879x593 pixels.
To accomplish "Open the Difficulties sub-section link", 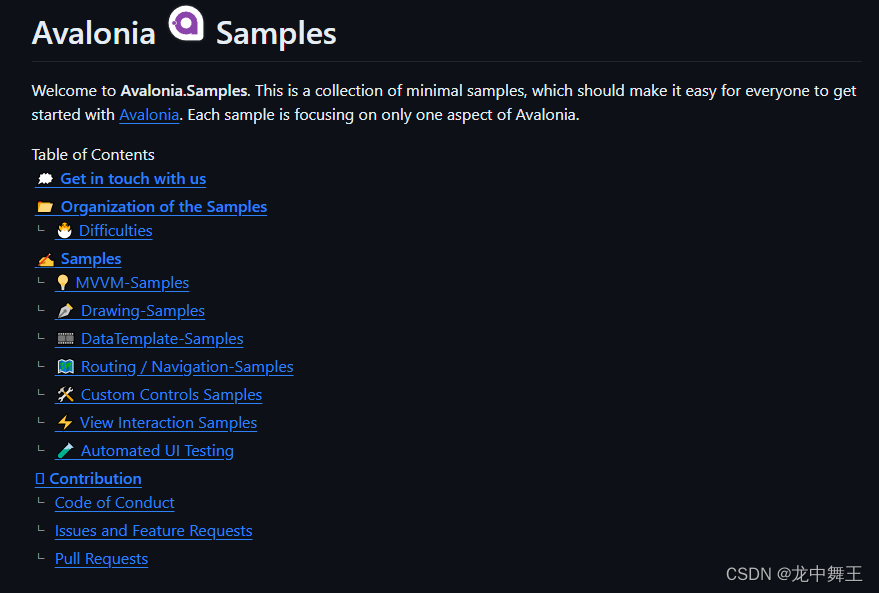I will pos(115,230).
